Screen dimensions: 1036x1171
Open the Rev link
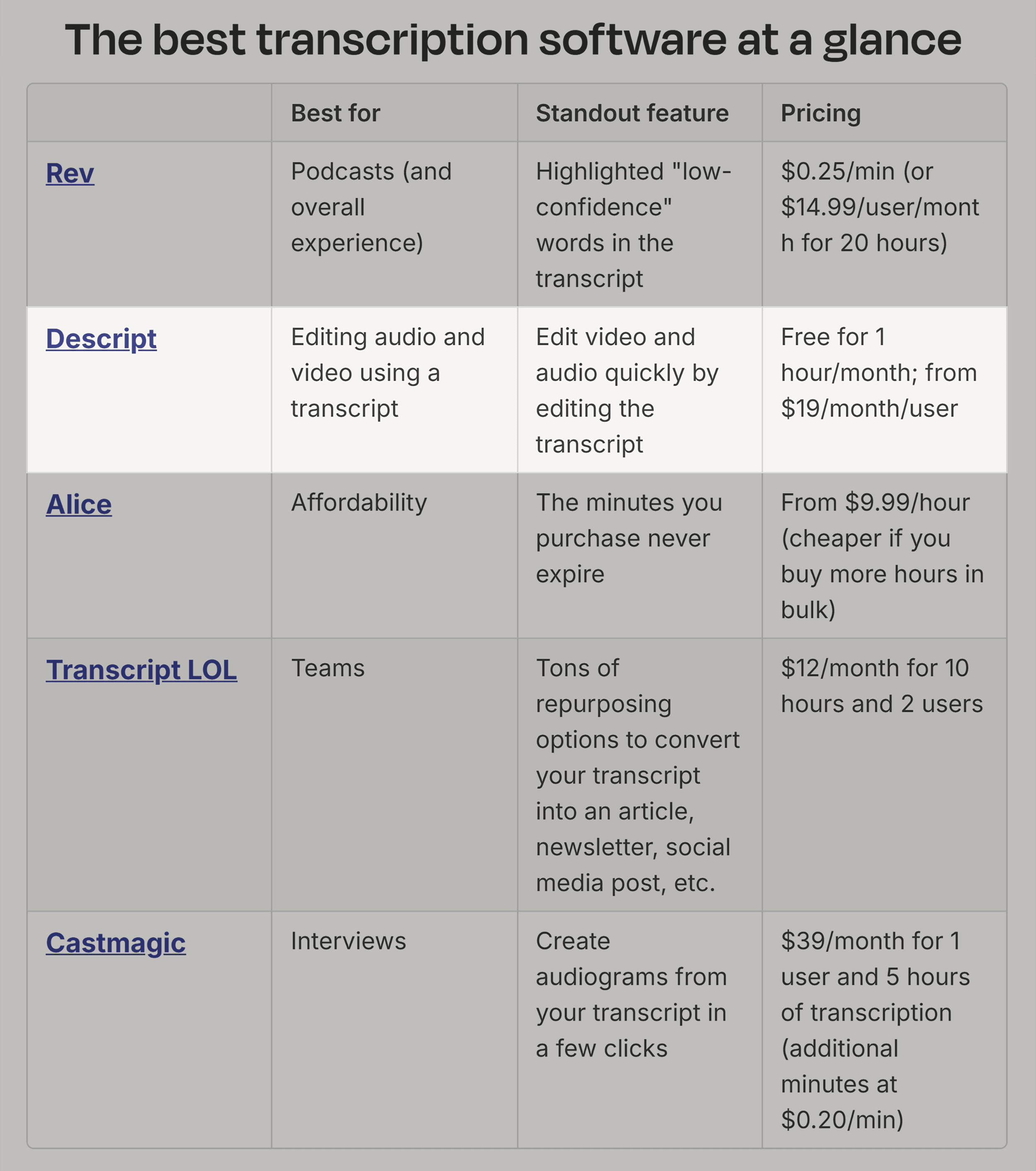click(70, 173)
